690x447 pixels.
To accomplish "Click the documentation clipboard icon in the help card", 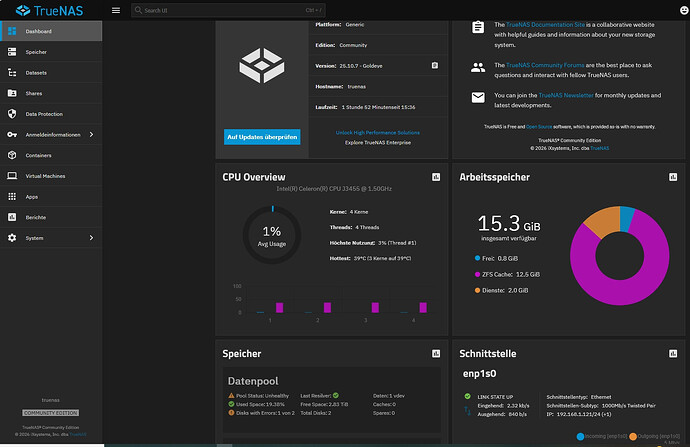I will 478,27.
